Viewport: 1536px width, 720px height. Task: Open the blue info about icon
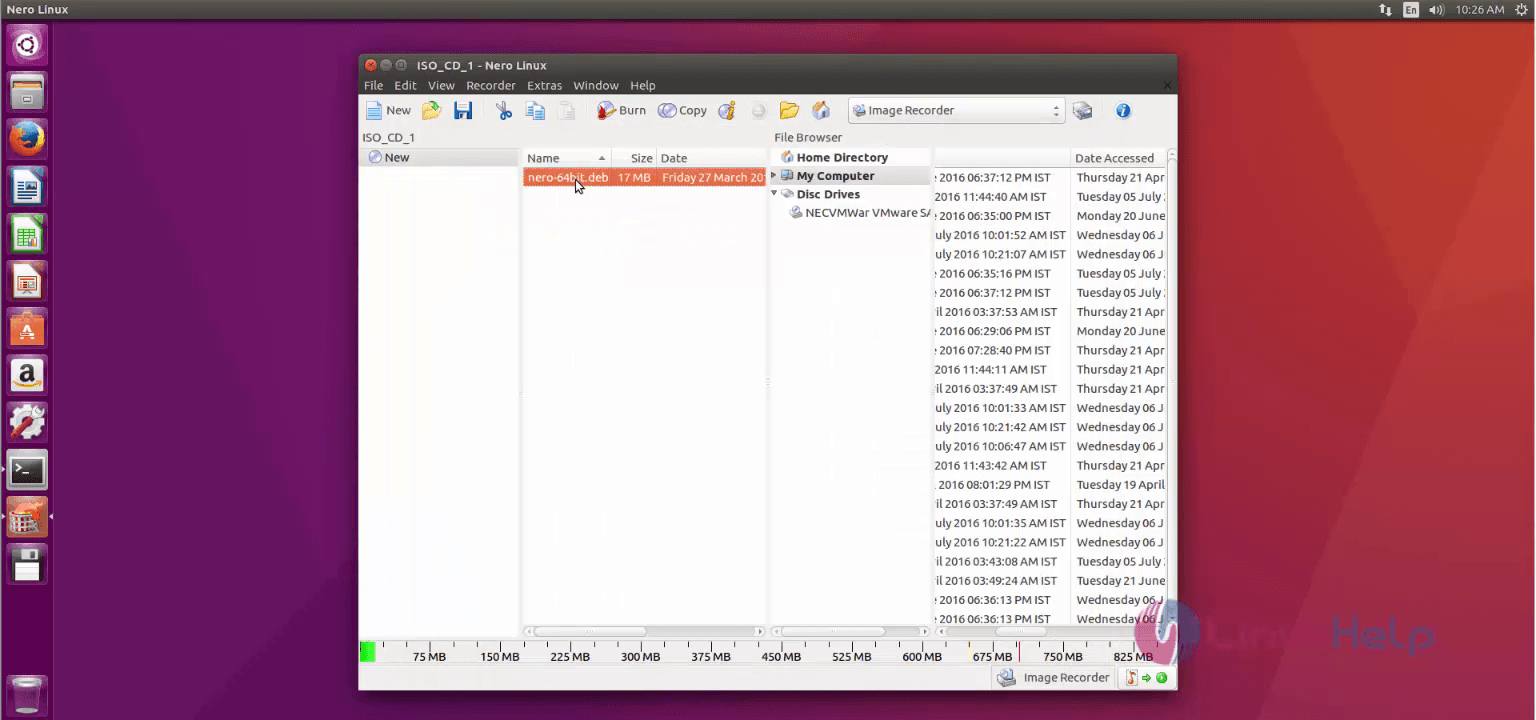(1123, 111)
